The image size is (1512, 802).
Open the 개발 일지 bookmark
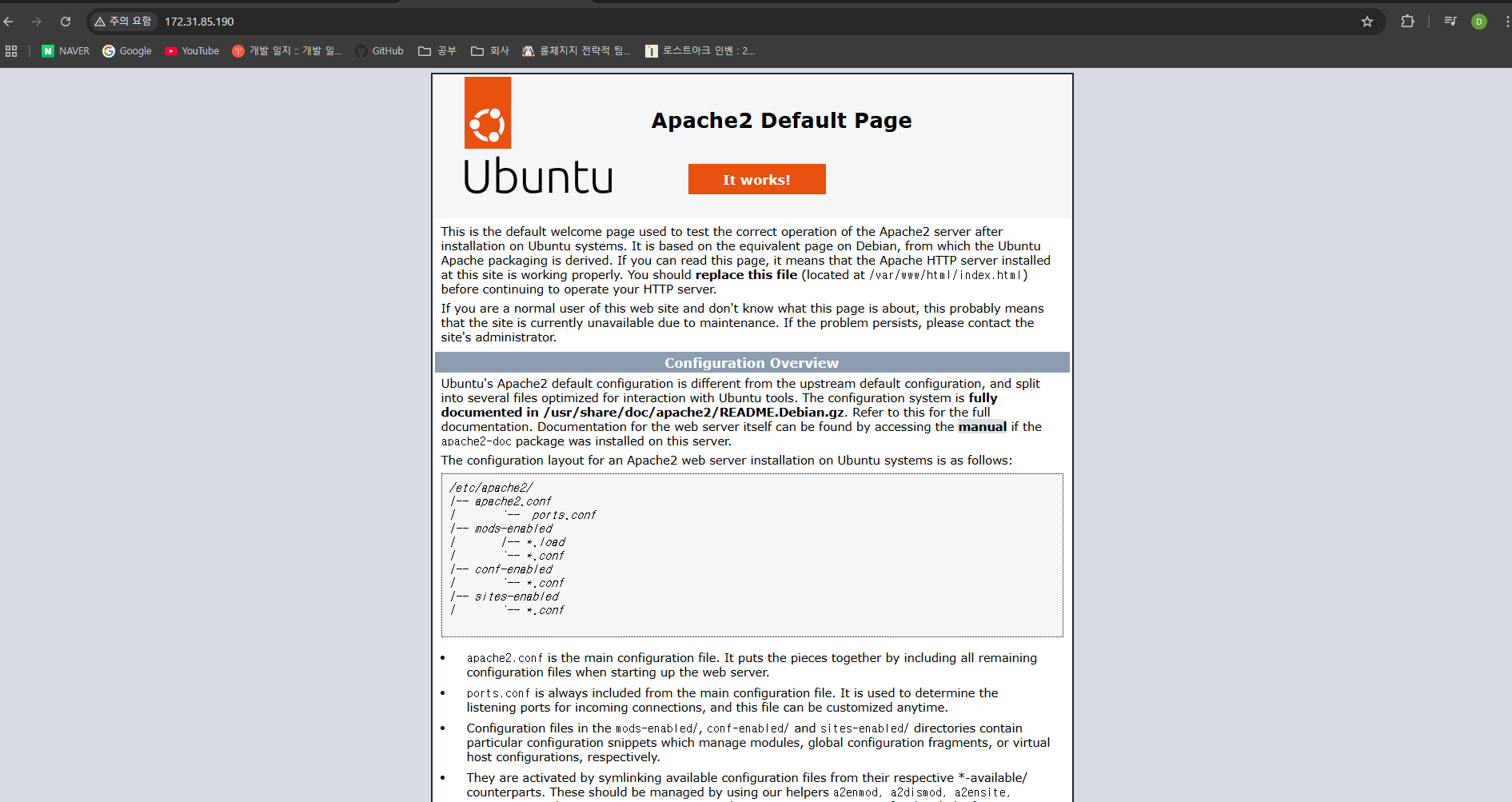287,51
